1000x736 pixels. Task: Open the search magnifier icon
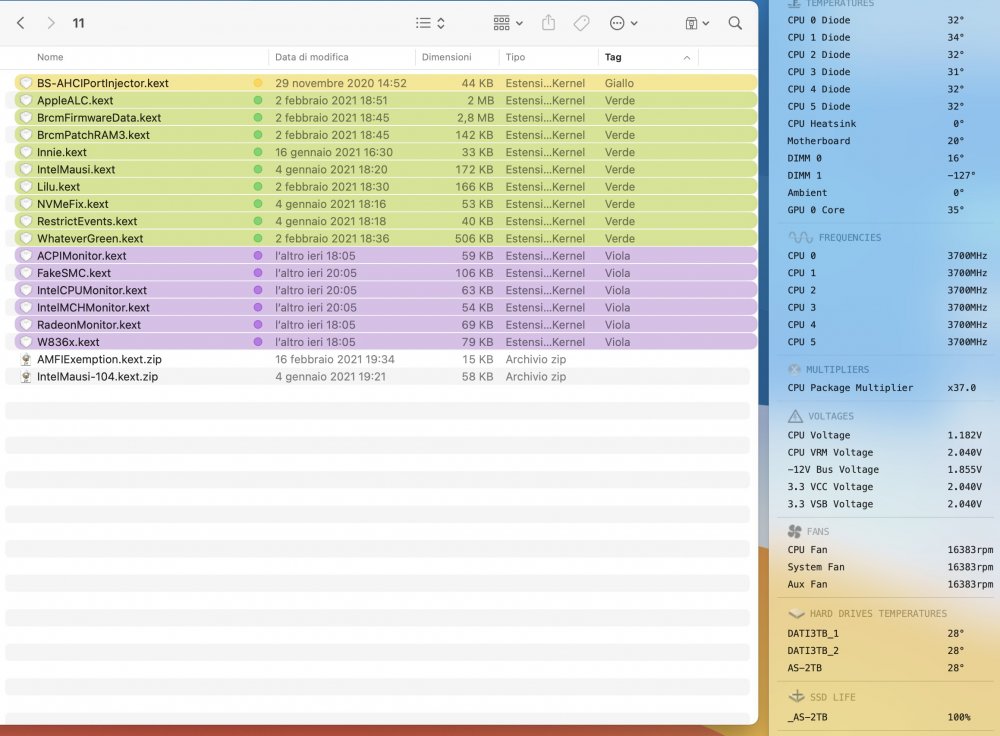point(735,24)
